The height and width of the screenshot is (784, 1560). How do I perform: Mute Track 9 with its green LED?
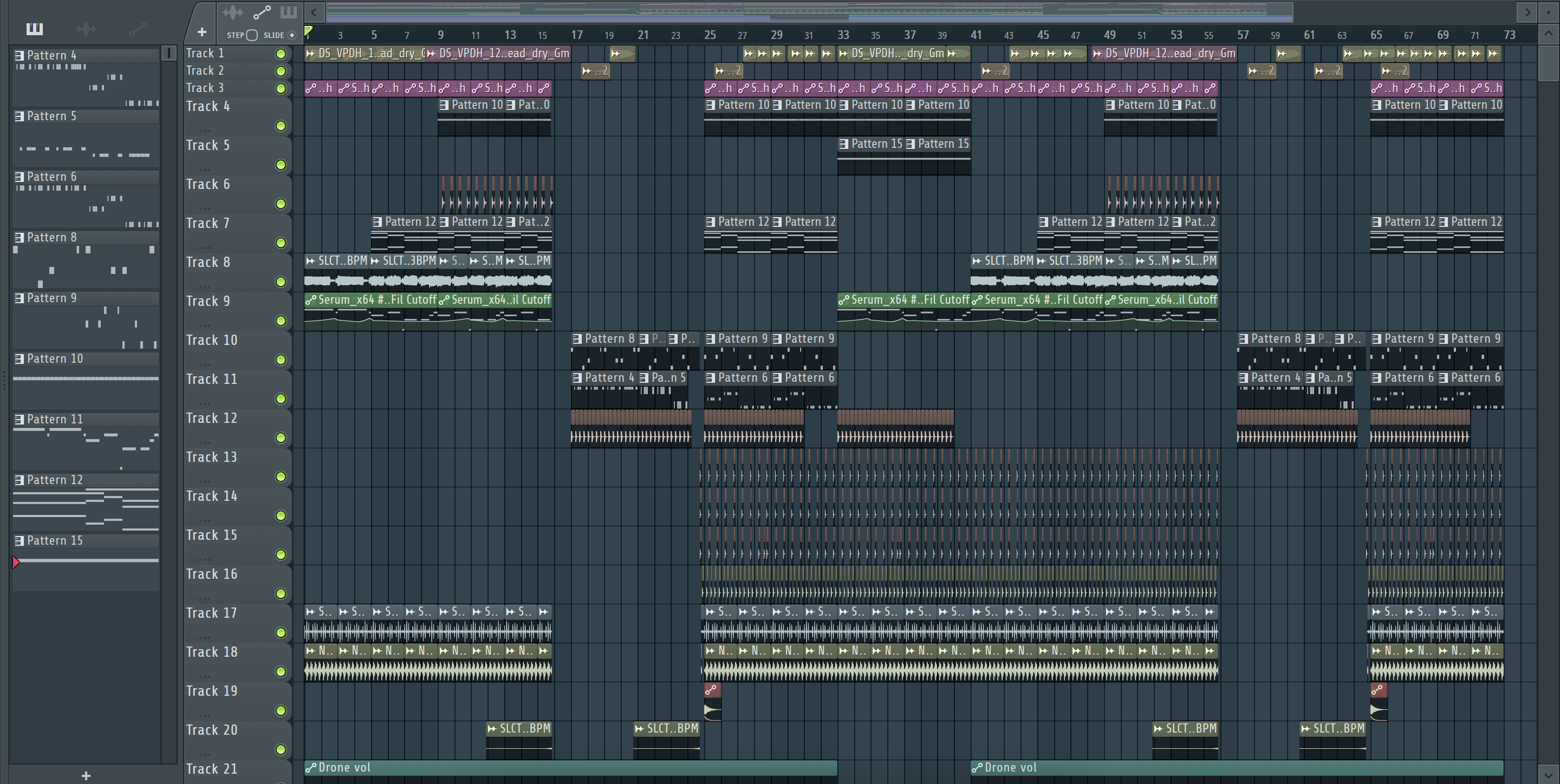pos(281,321)
